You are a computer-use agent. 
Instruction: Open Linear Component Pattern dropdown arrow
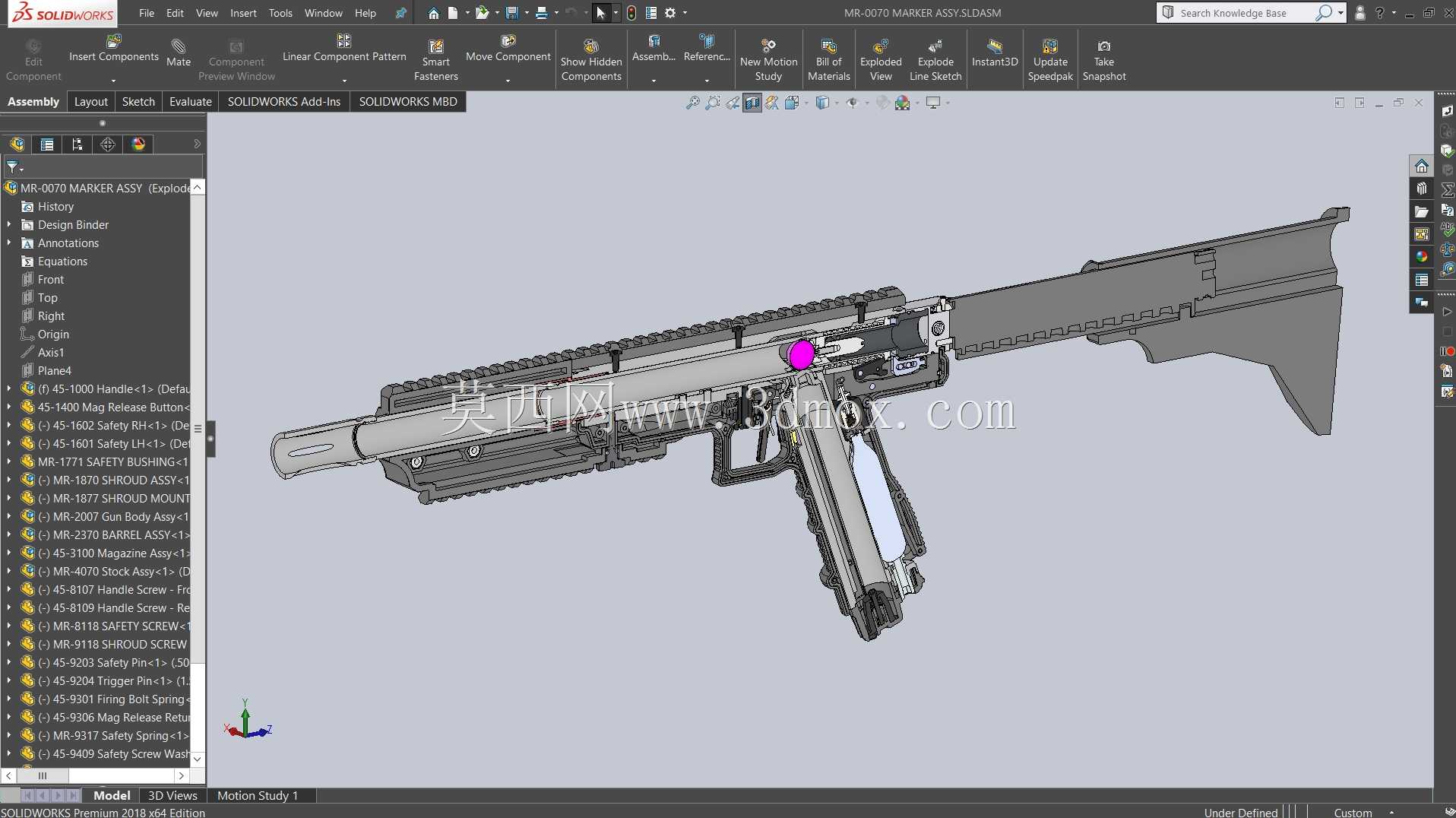click(x=344, y=81)
